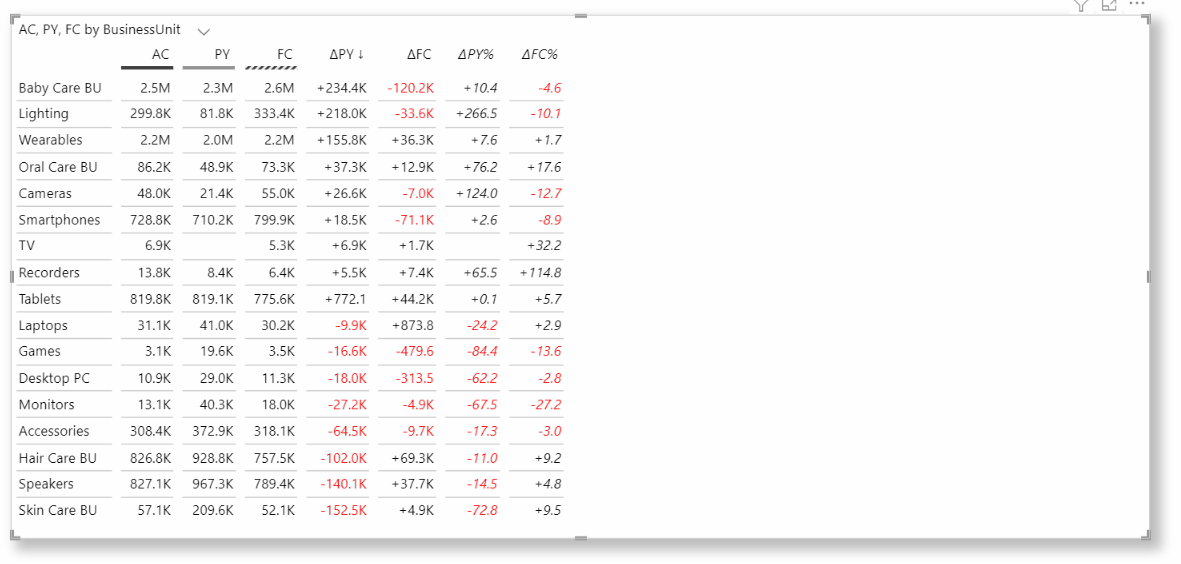Select the PY column header
The height and width of the screenshot is (564, 1181).
click(222, 54)
